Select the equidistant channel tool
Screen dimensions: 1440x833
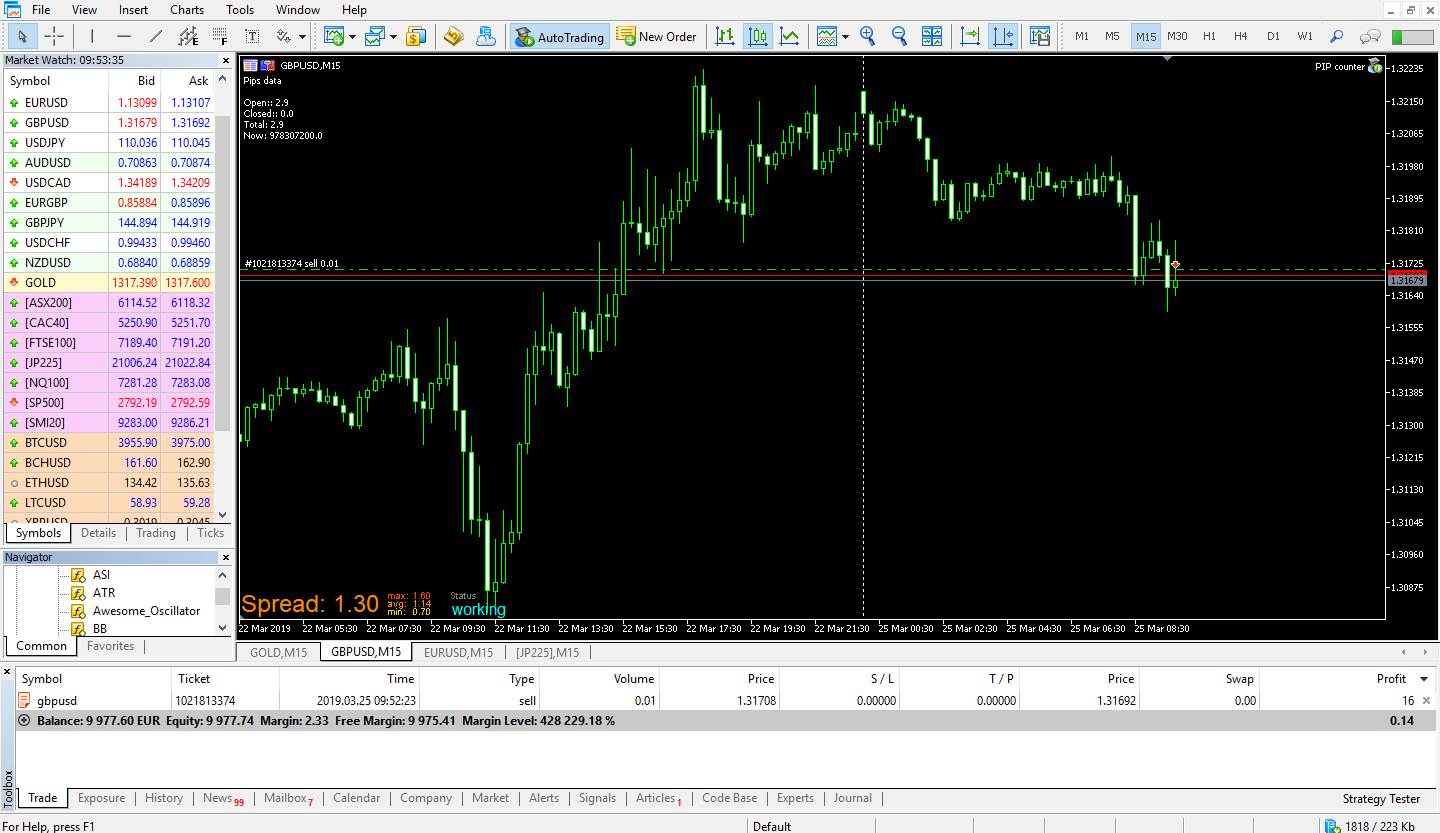tap(188, 37)
